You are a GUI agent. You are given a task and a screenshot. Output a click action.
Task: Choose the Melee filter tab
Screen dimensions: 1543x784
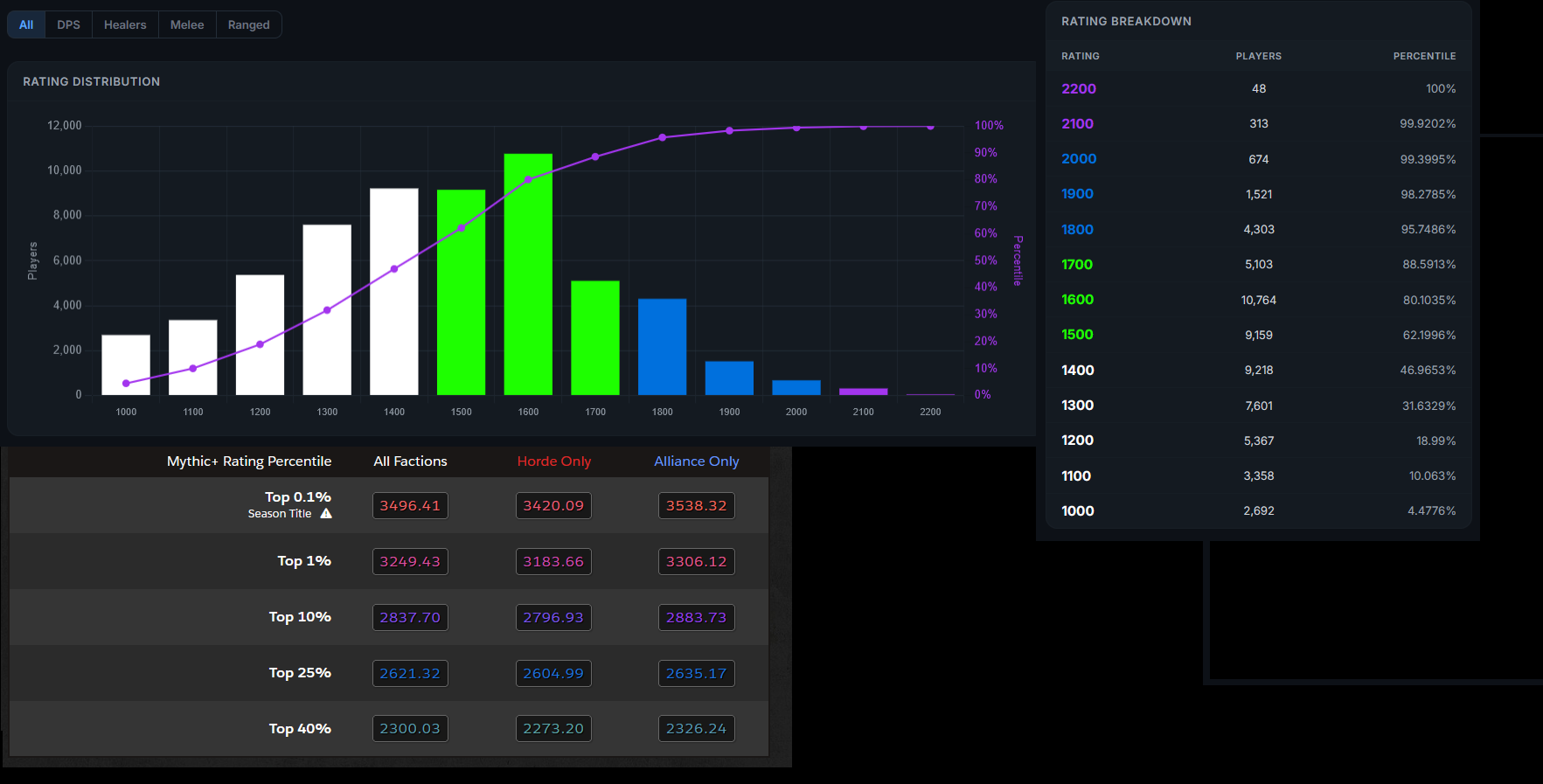click(x=187, y=24)
